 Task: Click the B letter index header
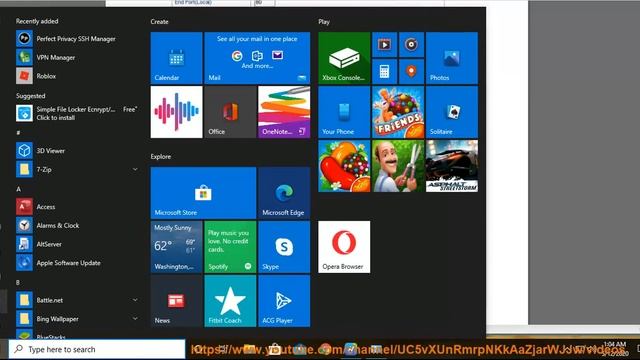[18, 282]
